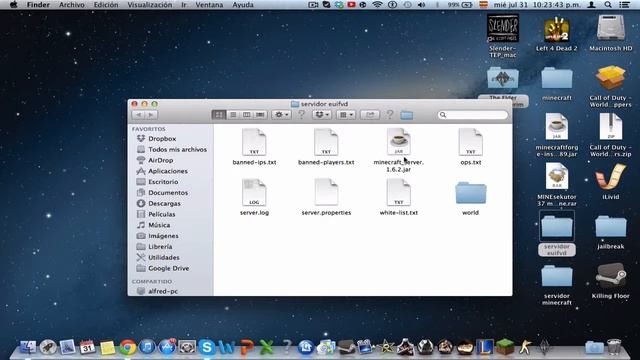
Task: Switch Finder to icon view
Action: 219,115
